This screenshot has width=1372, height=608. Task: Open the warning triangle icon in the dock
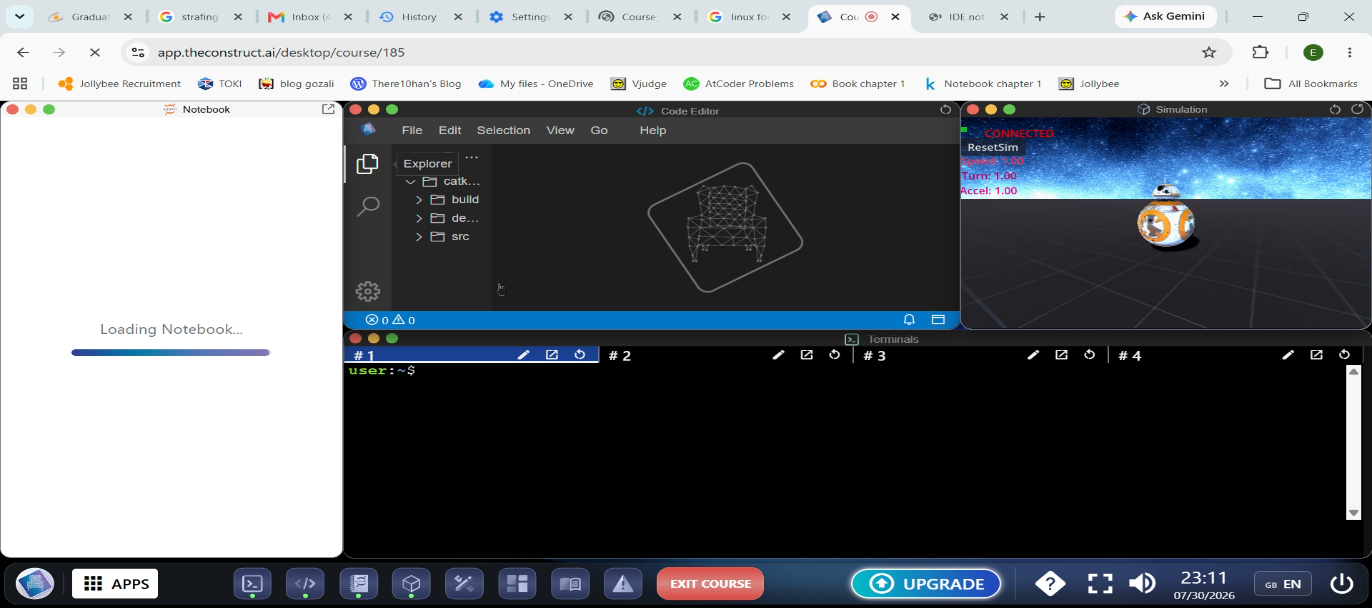[623, 584]
